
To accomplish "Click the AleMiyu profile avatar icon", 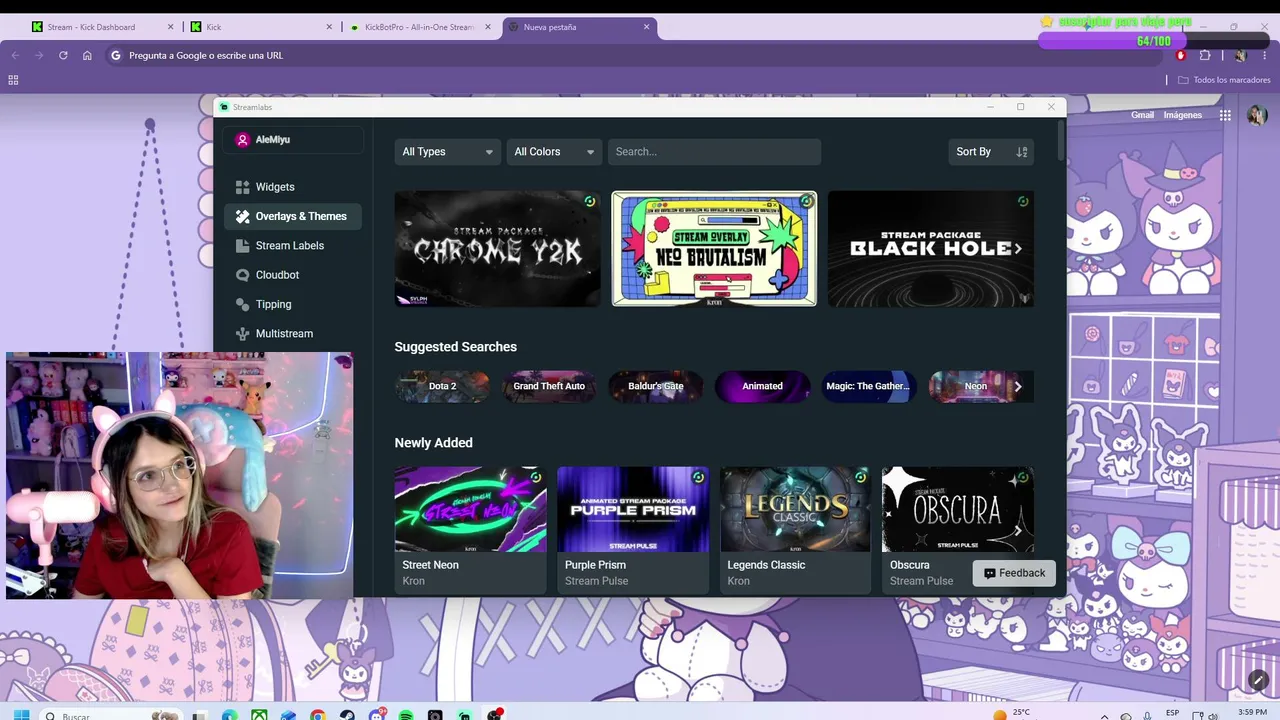I will 242,140.
